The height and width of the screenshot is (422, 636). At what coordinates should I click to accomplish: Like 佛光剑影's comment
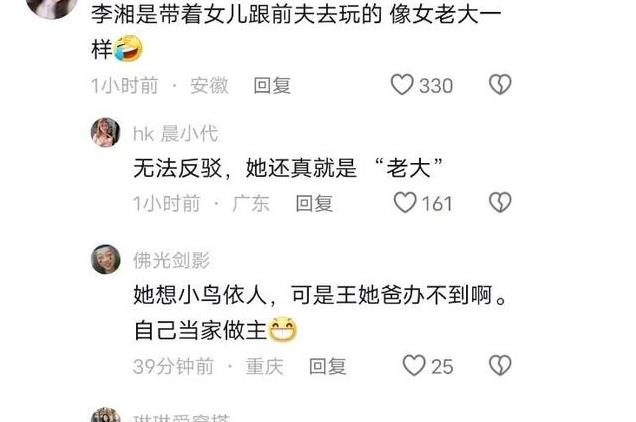[414, 365]
